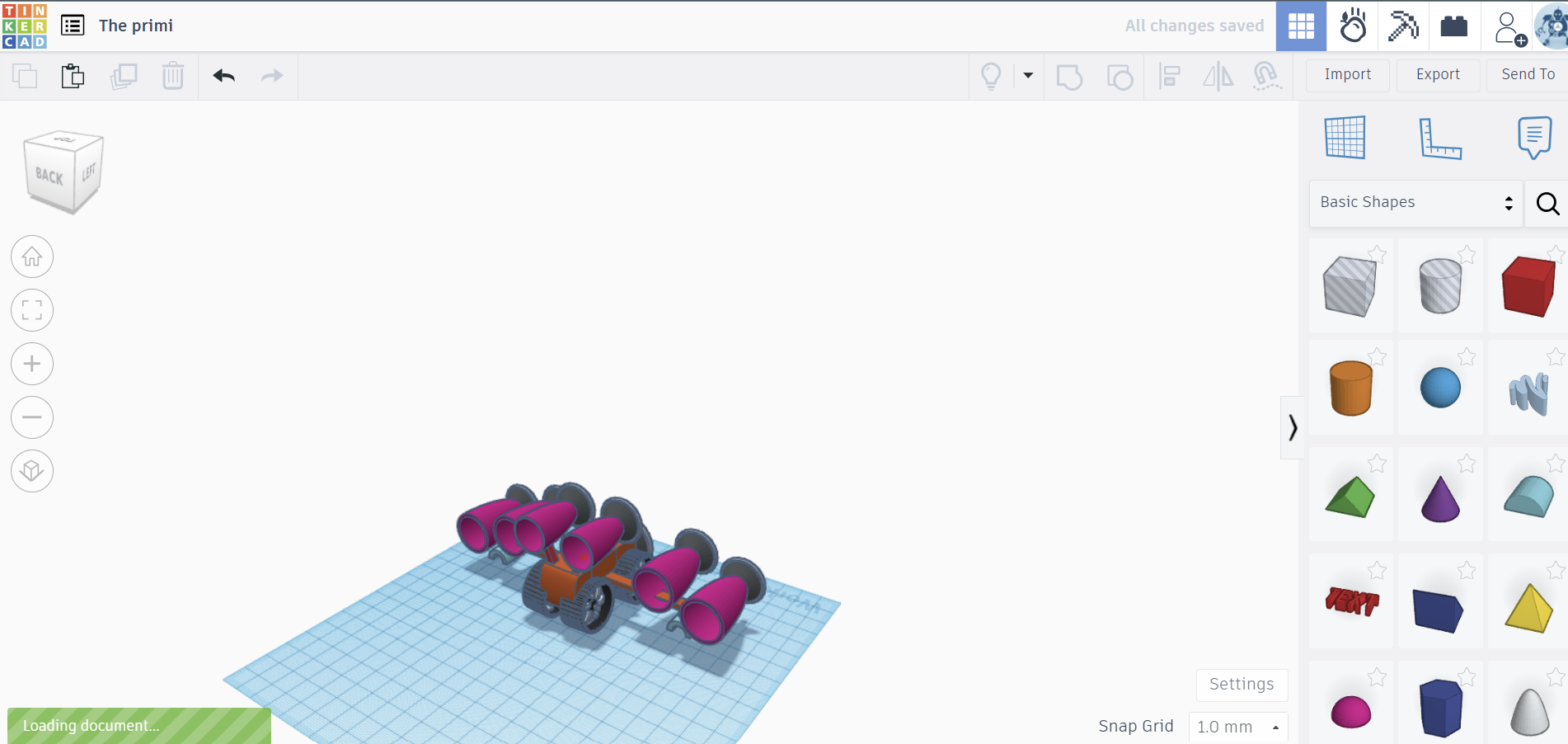Switch to the 3D Design grid tab
1568x744 pixels.
(x=1301, y=26)
